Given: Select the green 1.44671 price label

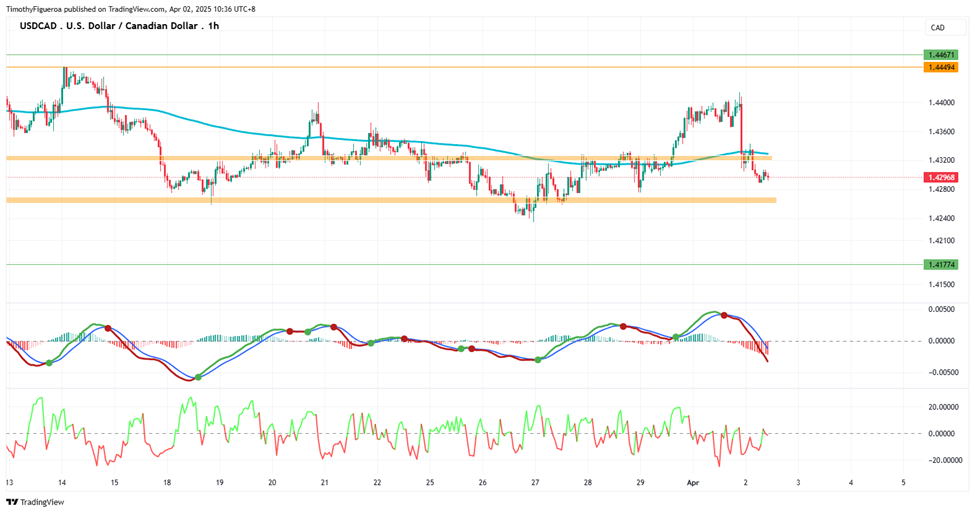Looking at the screenshot, I should click(x=941, y=55).
